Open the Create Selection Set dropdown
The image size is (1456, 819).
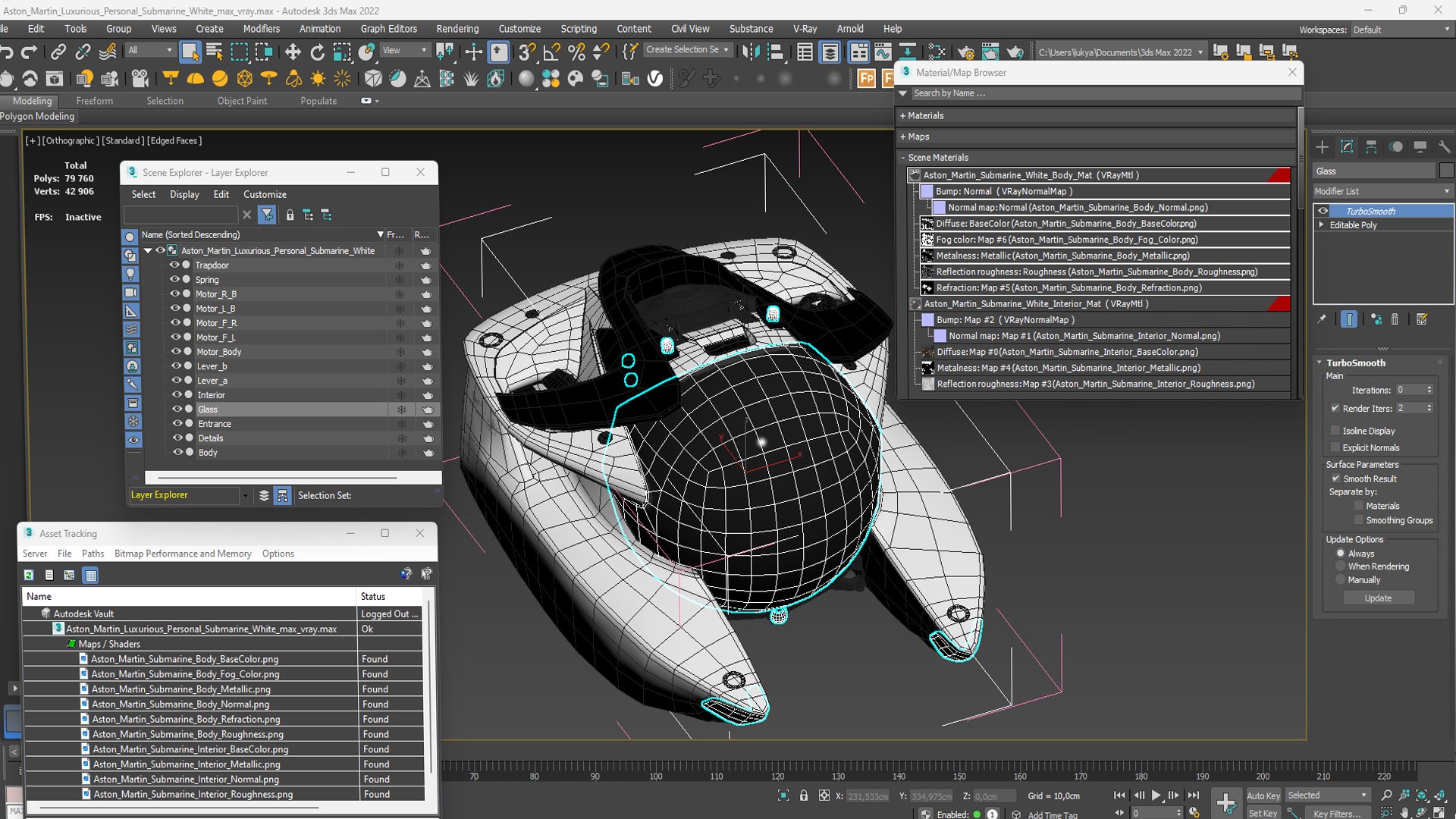(x=687, y=50)
